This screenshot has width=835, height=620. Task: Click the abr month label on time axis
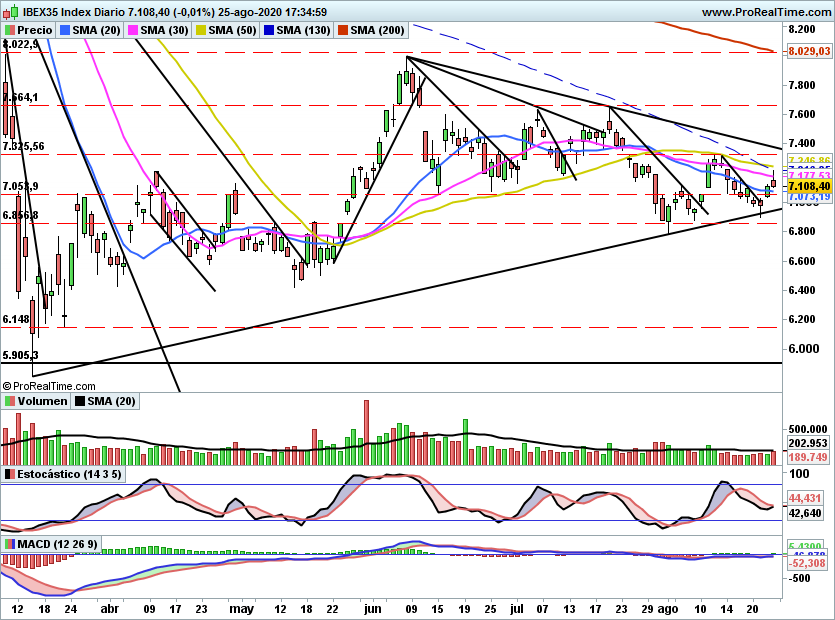[x=110, y=609]
